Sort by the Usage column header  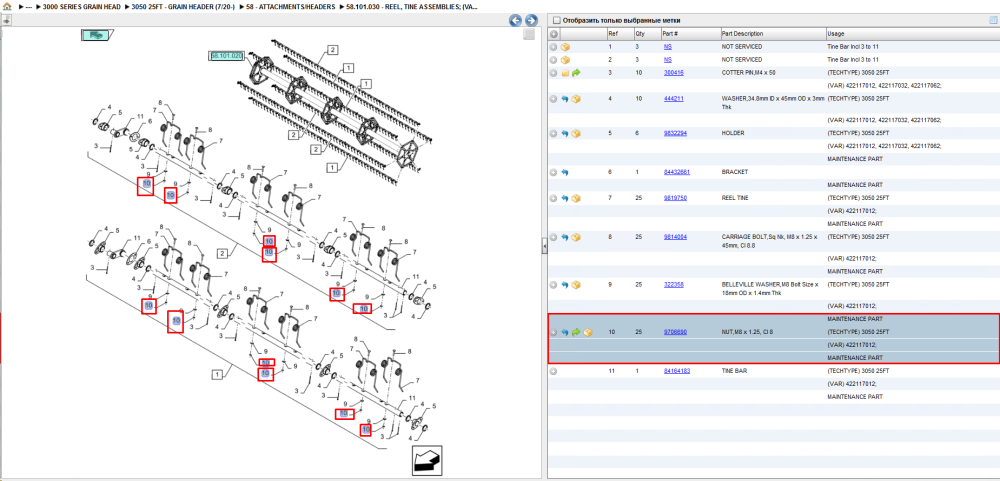point(911,34)
